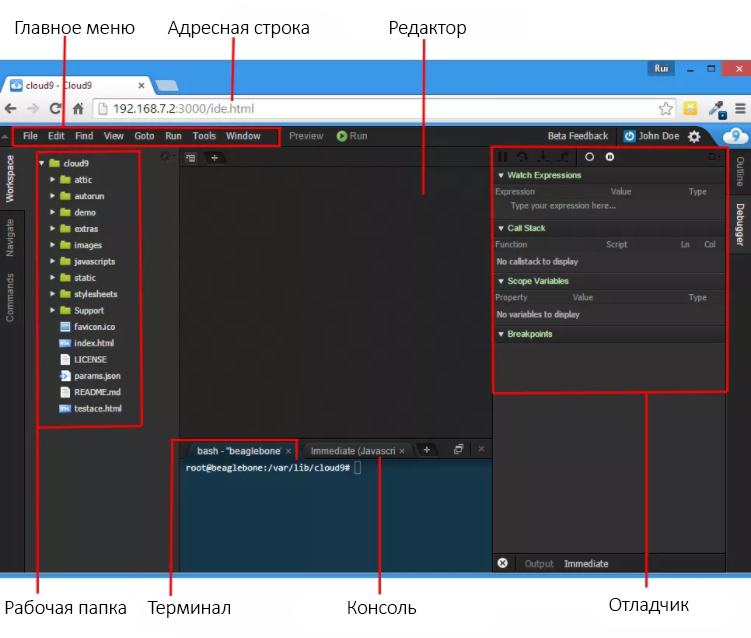Collapse the Scope Variables section
751x638 pixels.
click(501, 282)
